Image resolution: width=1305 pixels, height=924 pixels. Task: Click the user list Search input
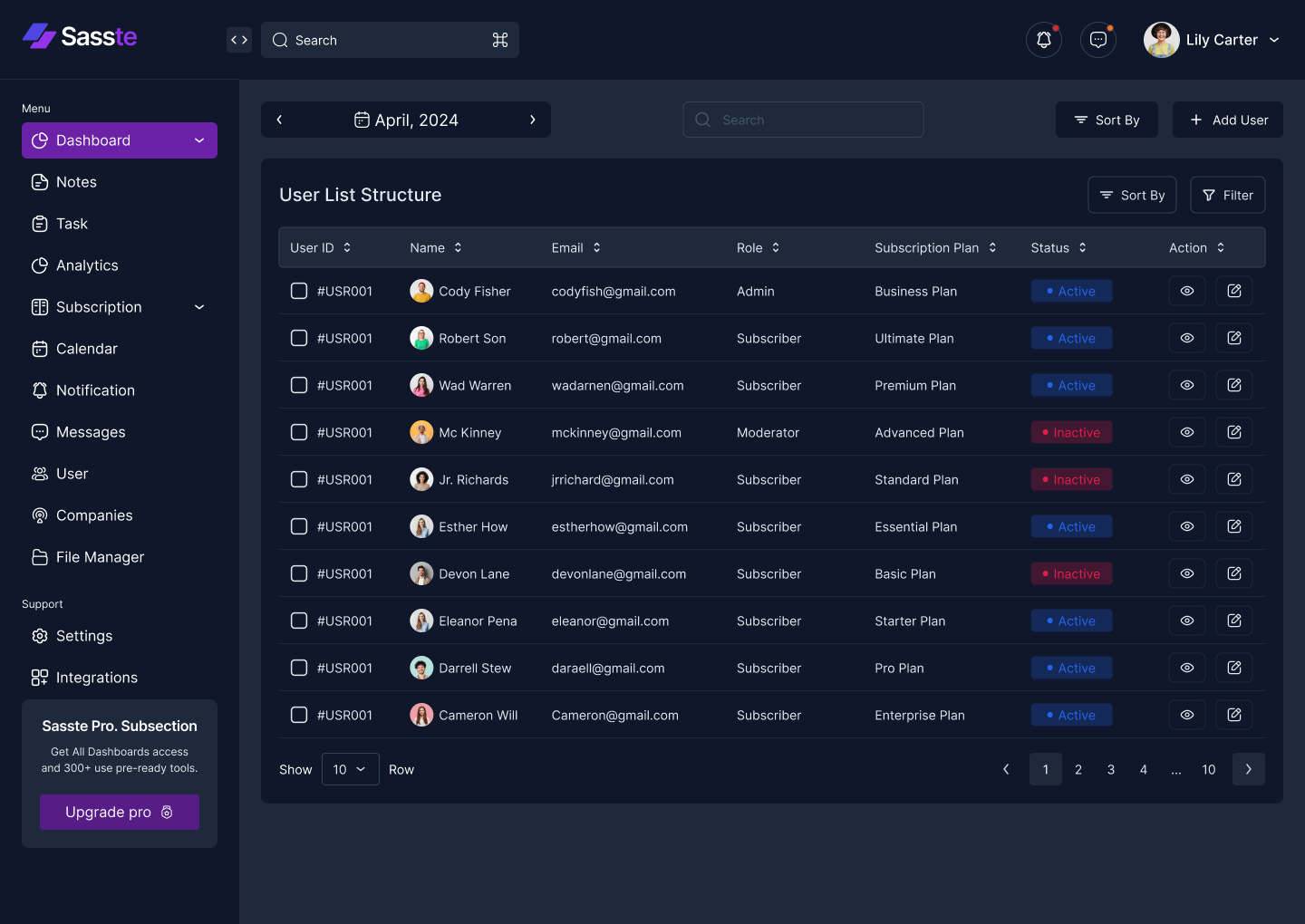[x=803, y=120]
